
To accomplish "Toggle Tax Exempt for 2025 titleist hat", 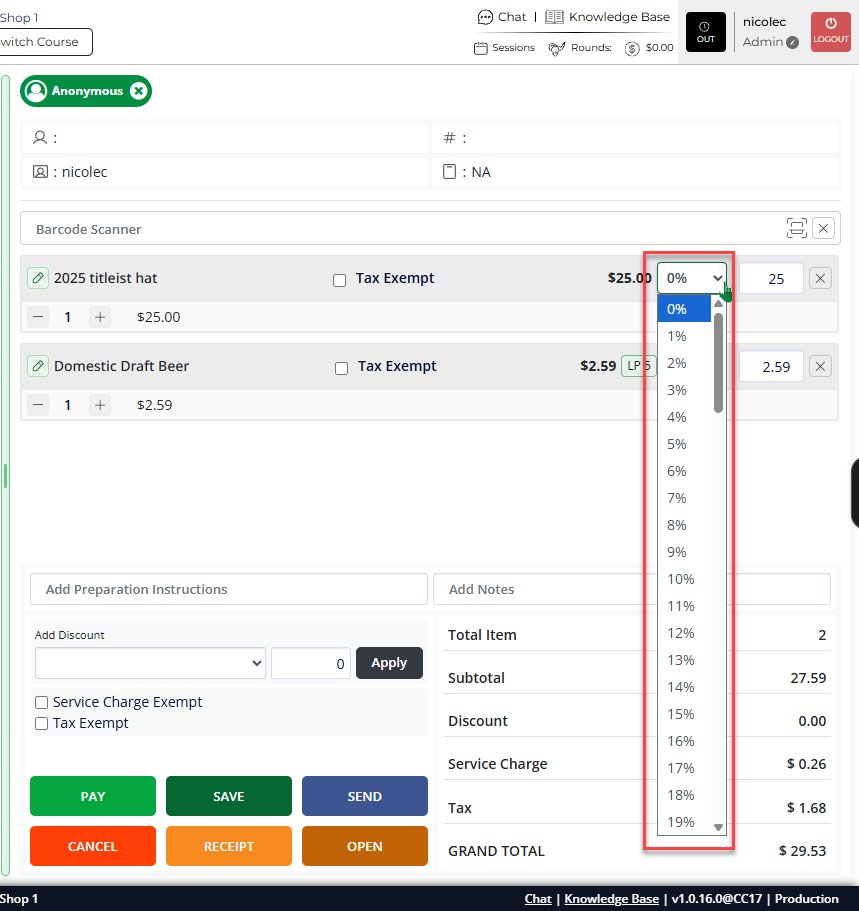I will 339,280.
